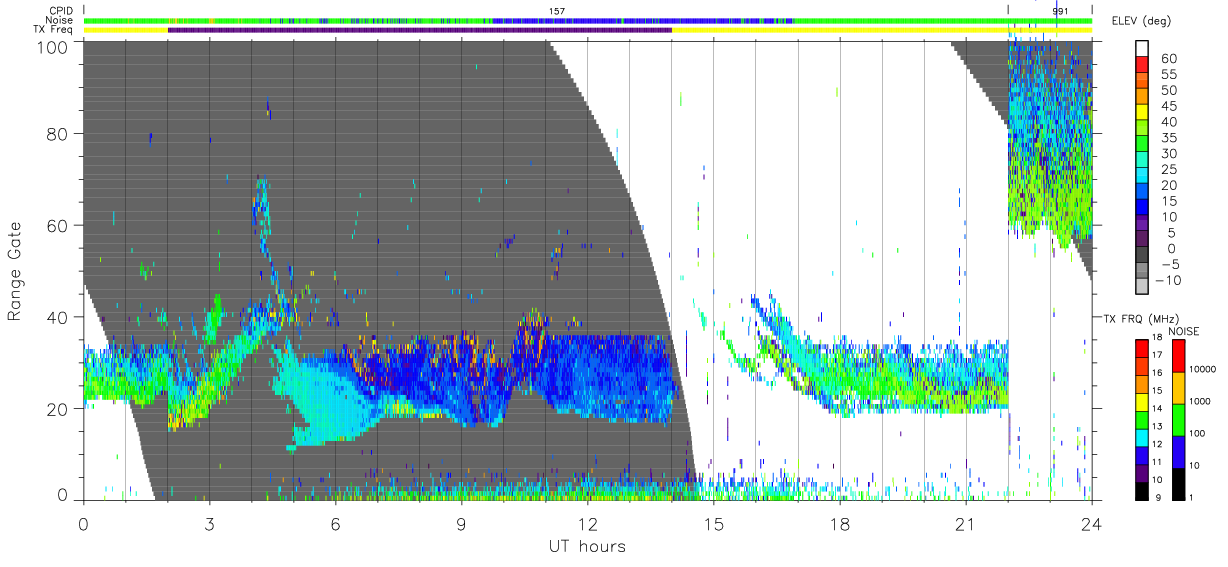The image size is (1228, 567).
Task: Click the '1000' label on the NOISE scale
Action: coord(1201,402)
